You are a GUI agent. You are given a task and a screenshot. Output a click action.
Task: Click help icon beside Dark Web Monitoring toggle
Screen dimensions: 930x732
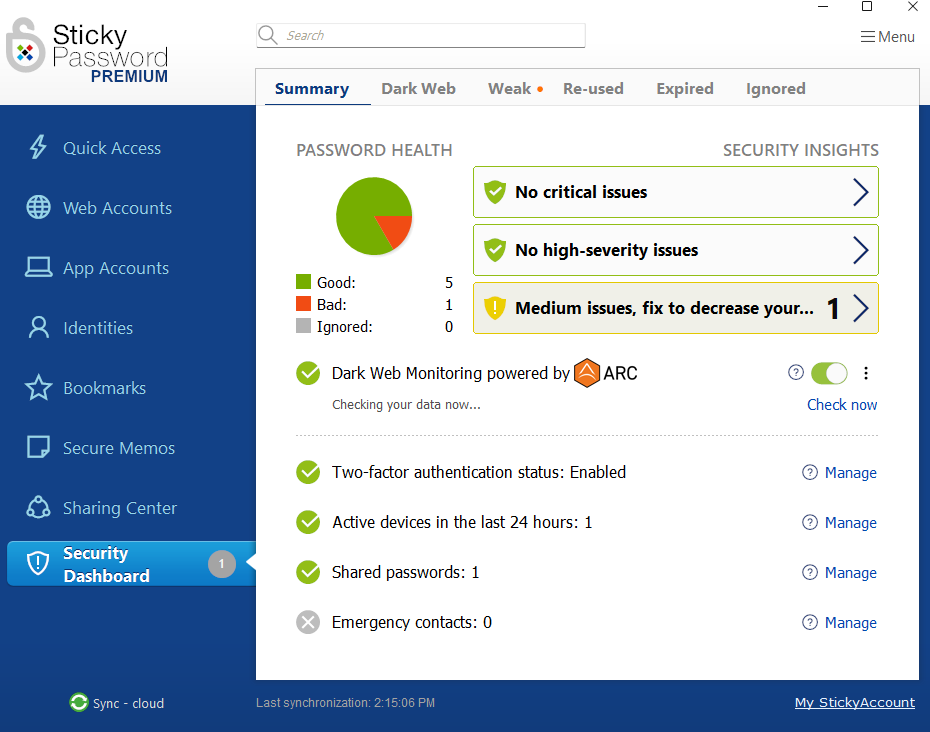point(796,372)
